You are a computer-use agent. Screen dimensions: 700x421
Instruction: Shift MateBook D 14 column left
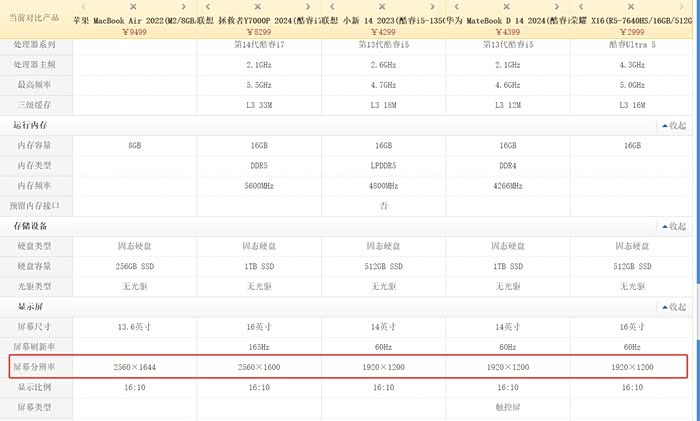tap(456, 7)
